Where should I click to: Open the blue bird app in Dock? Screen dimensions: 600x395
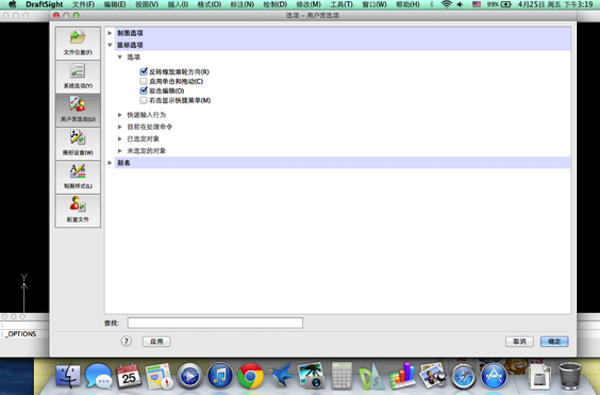[281, 376]
